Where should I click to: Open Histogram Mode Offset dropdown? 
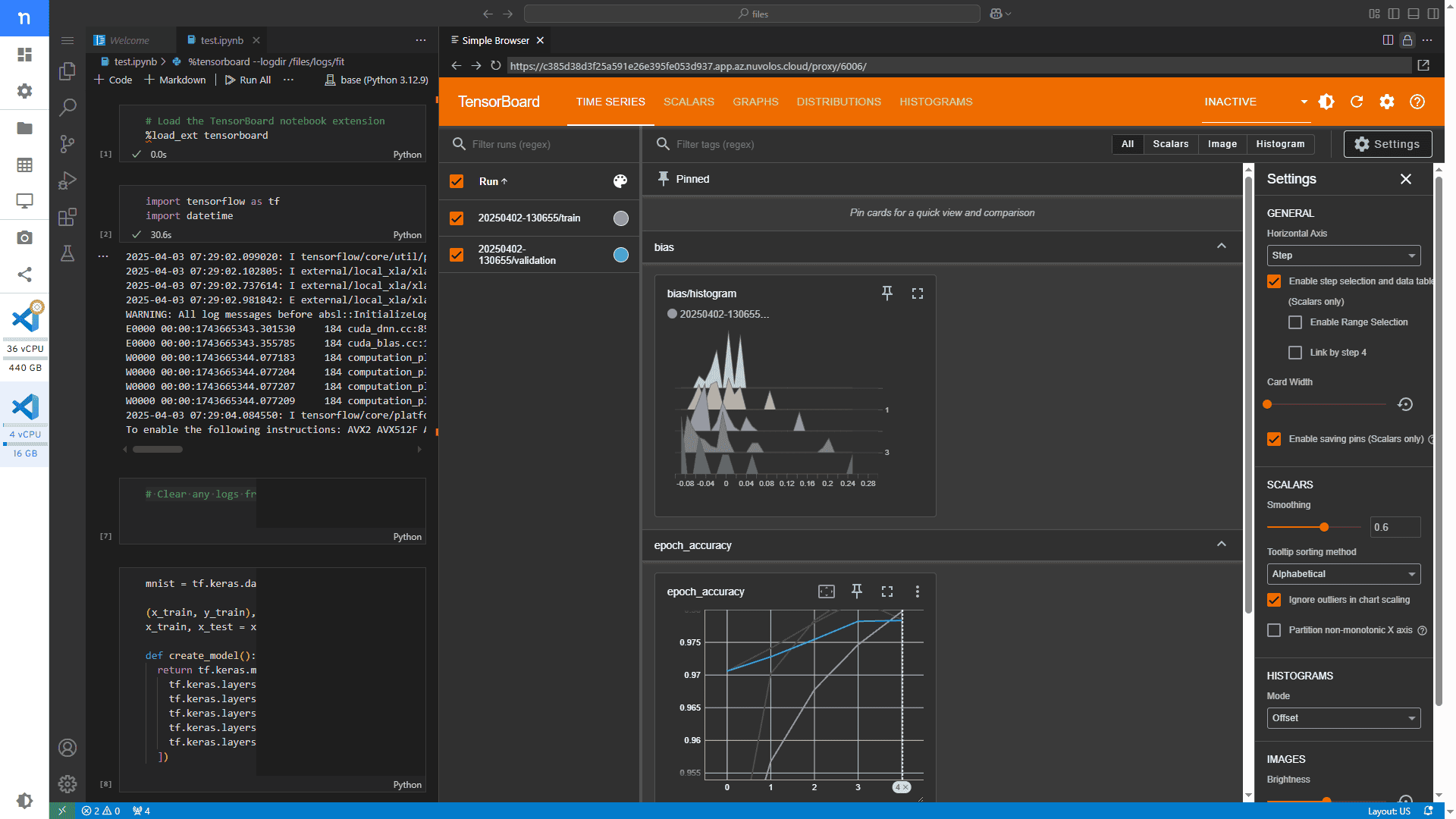[x=1343, y=718]
